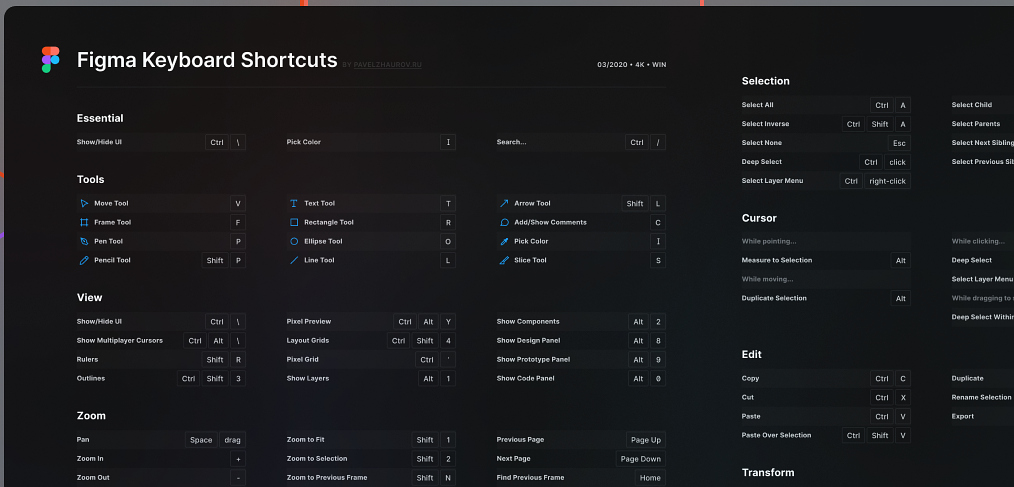Click the Show Layers label
1014x487 pixels.
pos(308,378)
